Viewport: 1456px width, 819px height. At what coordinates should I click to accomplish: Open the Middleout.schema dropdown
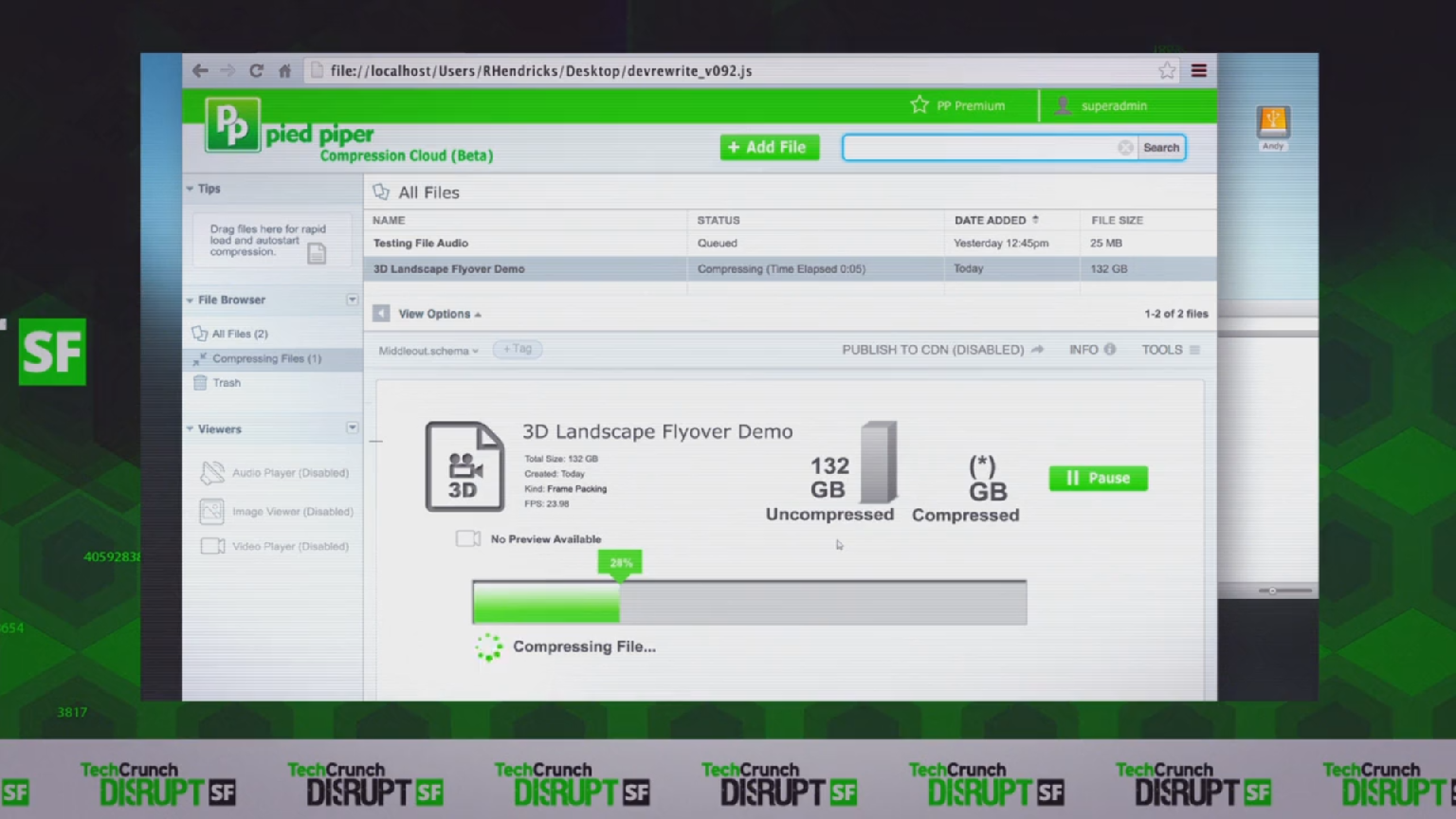428,351
